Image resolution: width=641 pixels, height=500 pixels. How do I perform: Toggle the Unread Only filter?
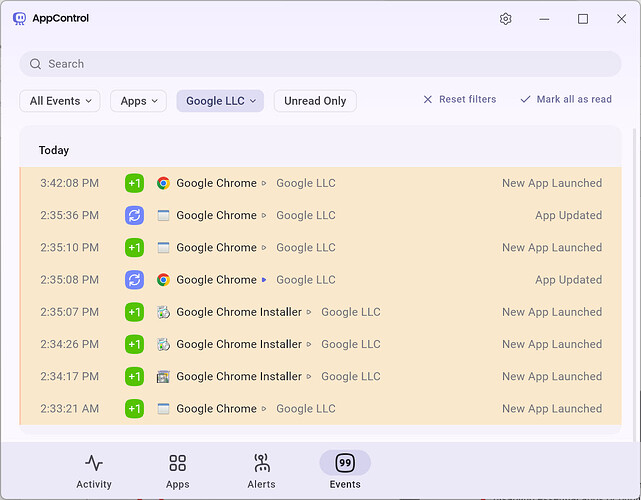click(x=315, y=101)
